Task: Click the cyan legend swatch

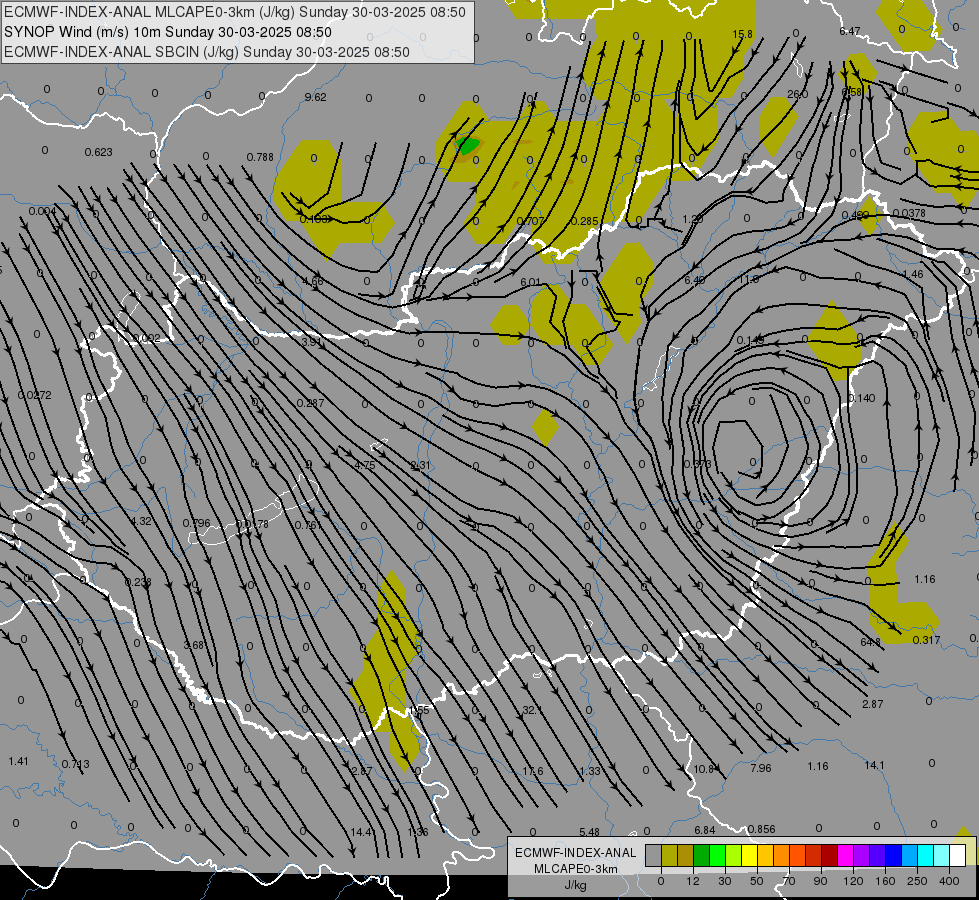Action: click(925, 856)
